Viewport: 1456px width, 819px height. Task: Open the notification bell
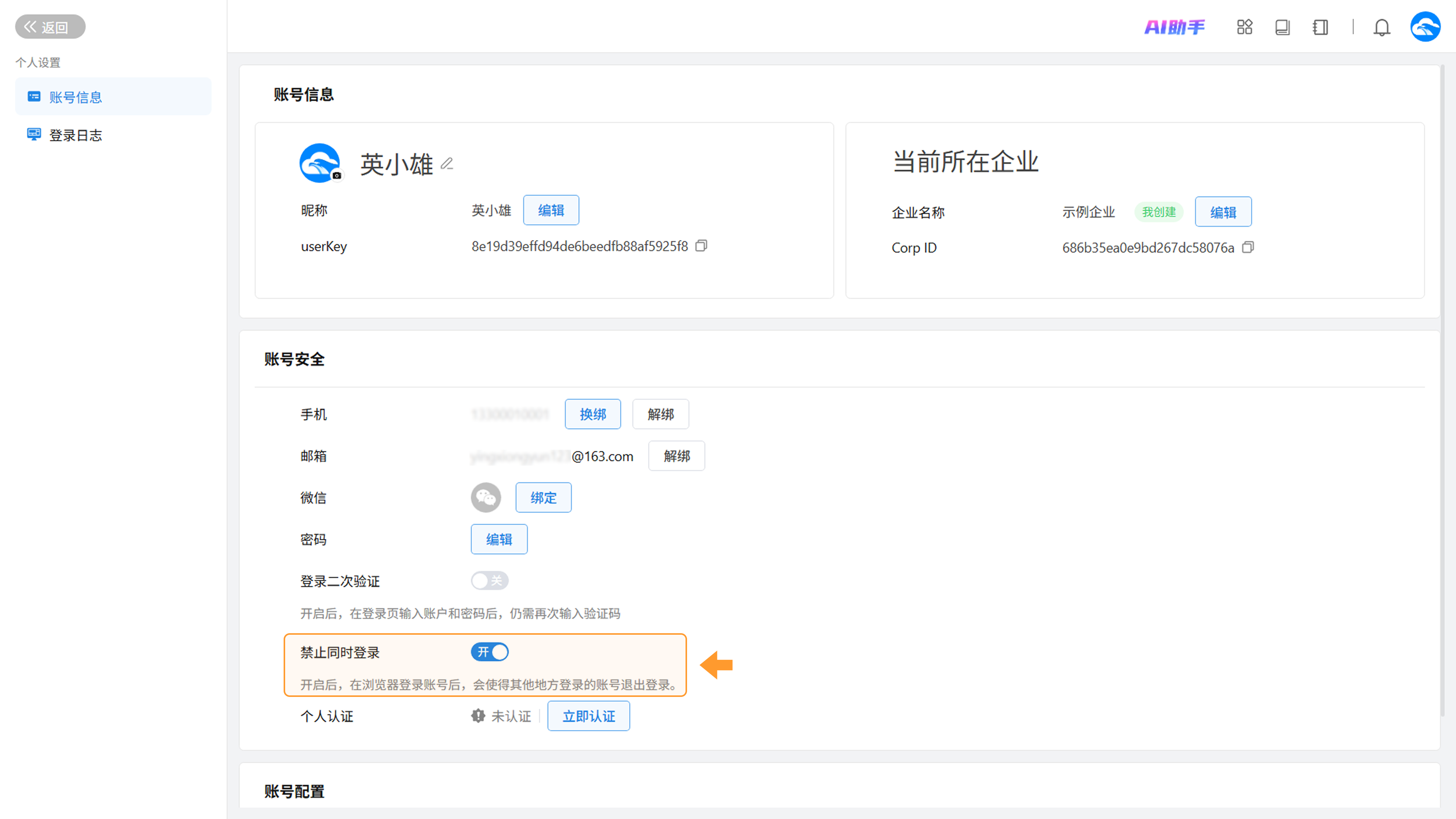pos(1381,27)
